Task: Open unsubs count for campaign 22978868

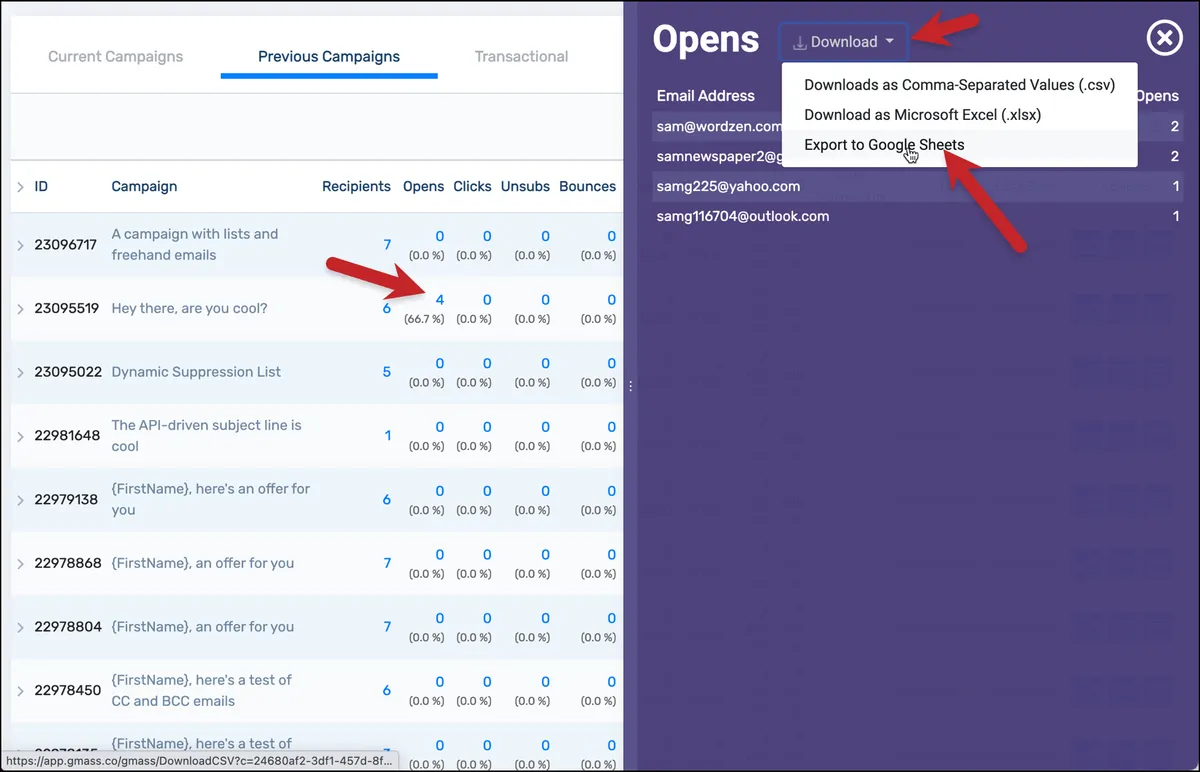Action: (545, 555)
